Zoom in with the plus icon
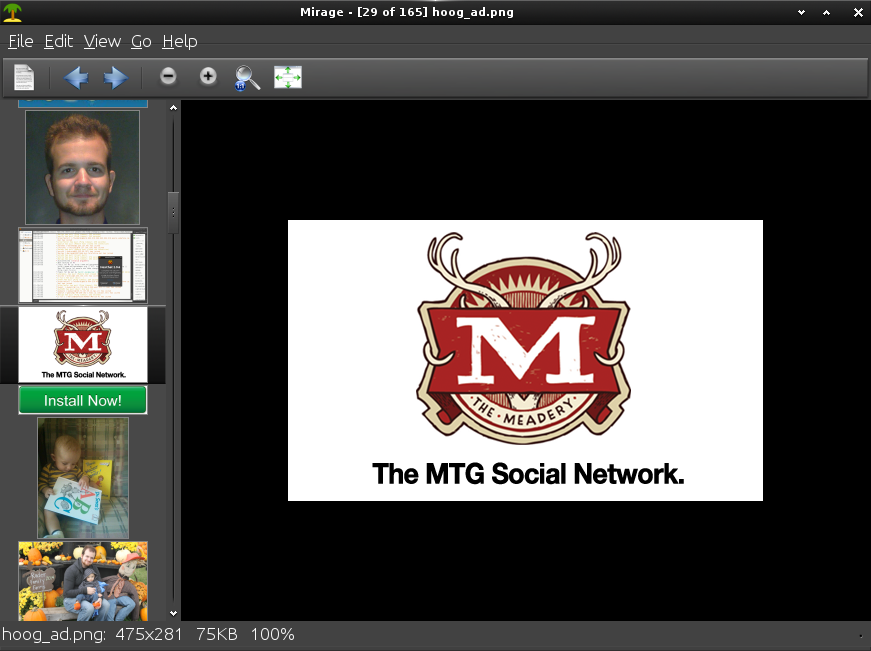 point(208,76)
